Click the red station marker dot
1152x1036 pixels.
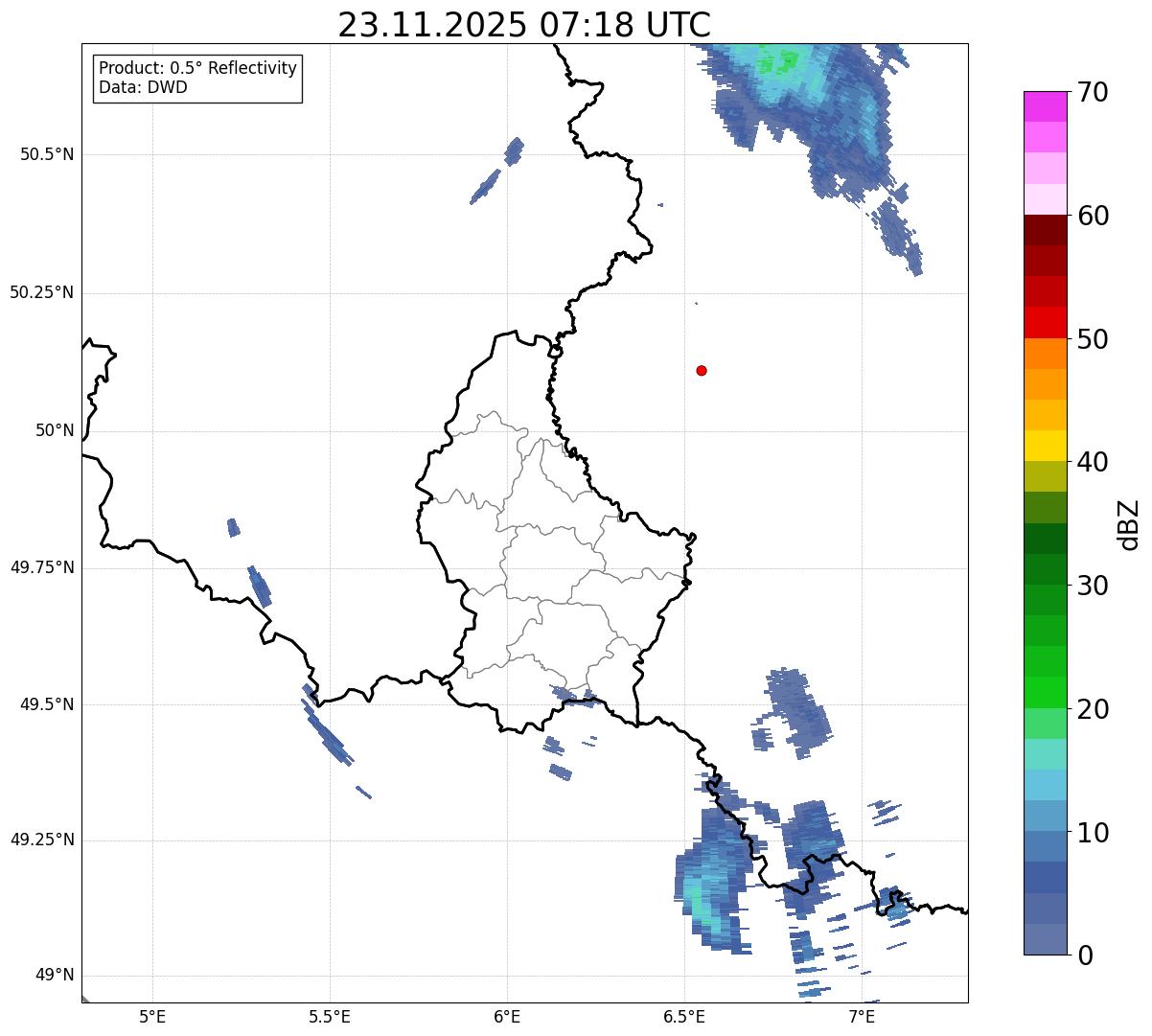coord(702,371)
